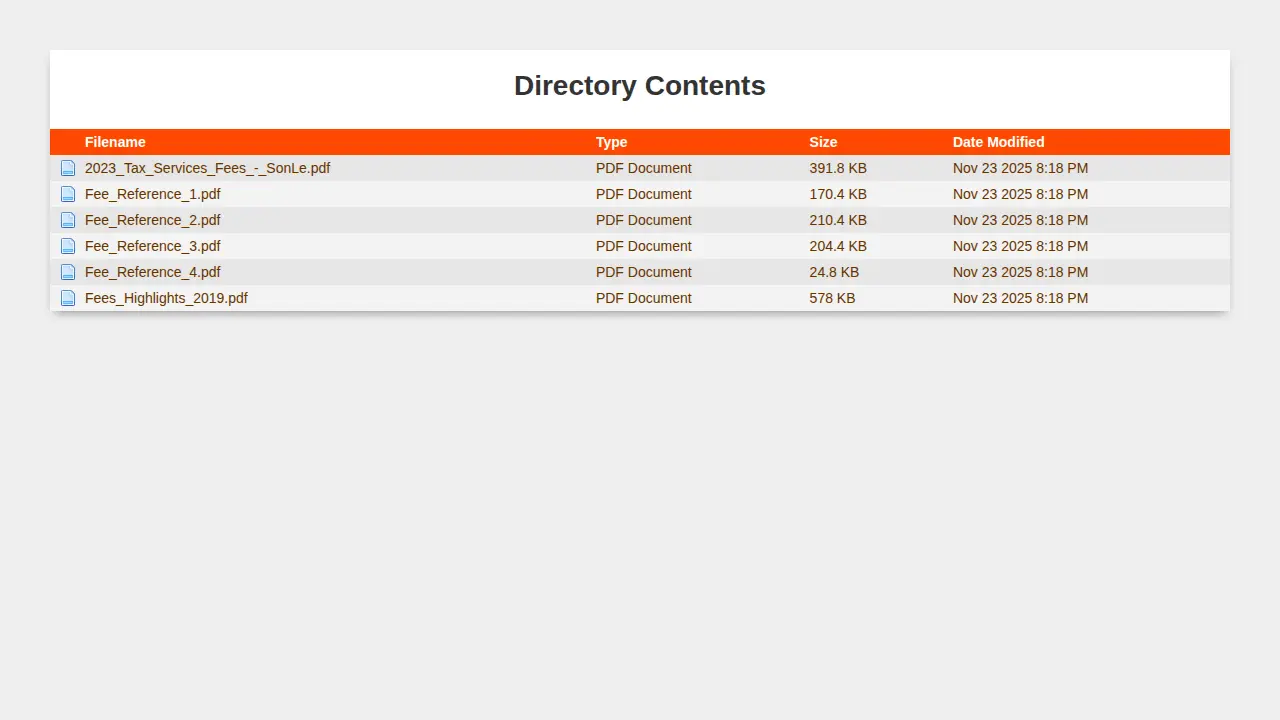Click the file icon for Fee_Reference_3.pdf
1280x720 pixels.
[x=68, y=246]
